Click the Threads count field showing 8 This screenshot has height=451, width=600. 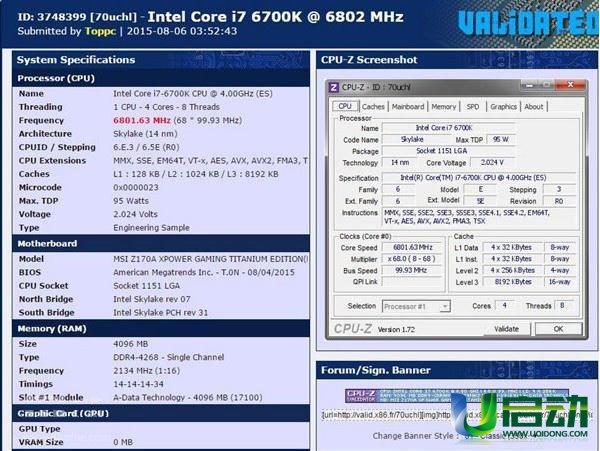(562, 306)
